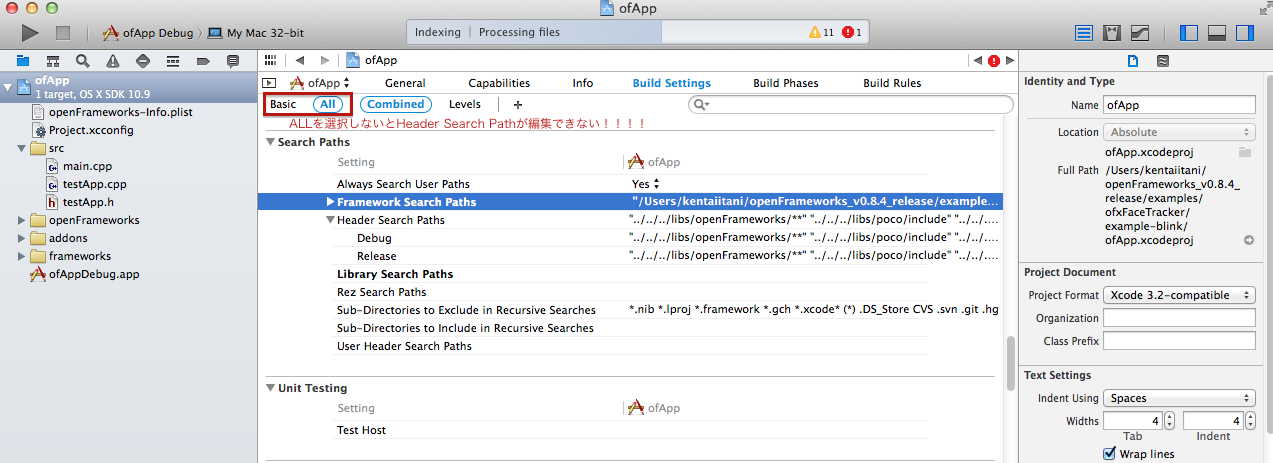The image size is (1273, 463).
Task: Click the Stop button in toolbar
Action: [x=63, y=33]
